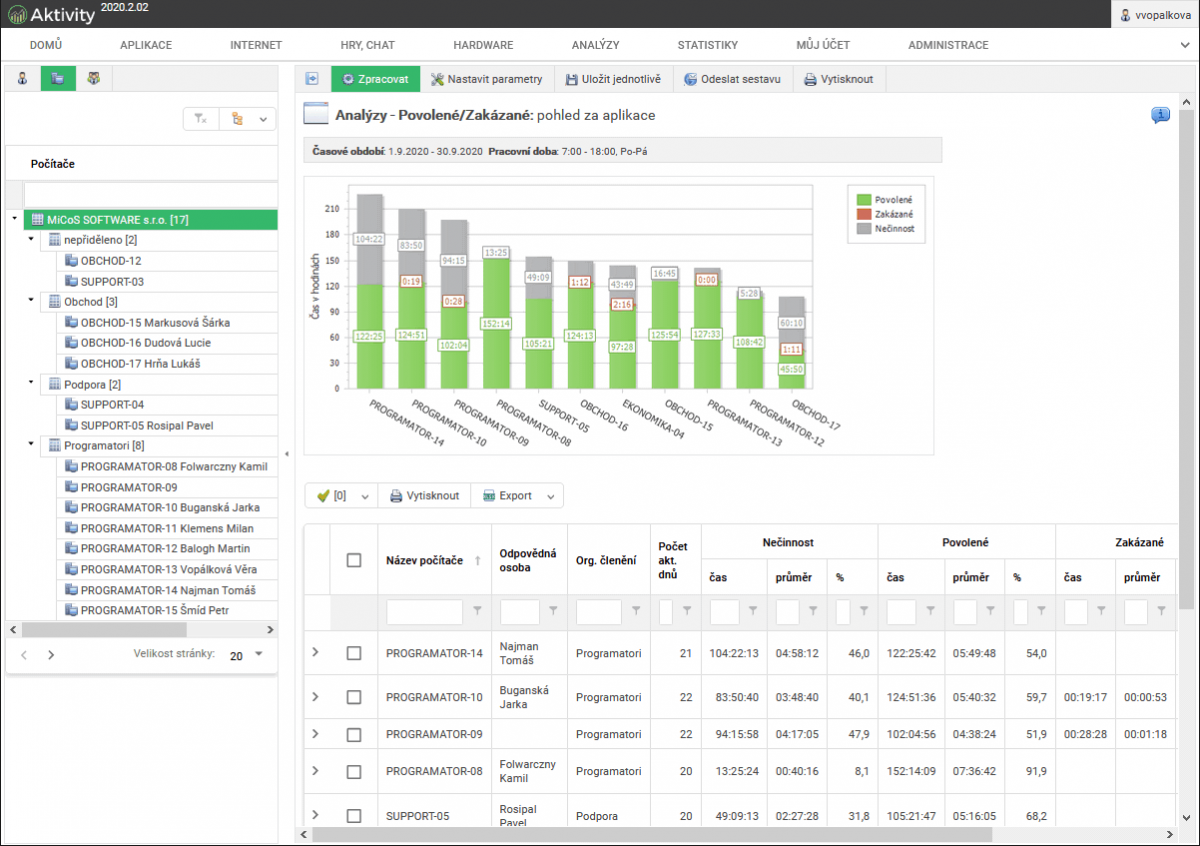Select the SUPPORT-05 row checkbox
The height and width of the screenshot is (846, 1200).
pos(354,816)
